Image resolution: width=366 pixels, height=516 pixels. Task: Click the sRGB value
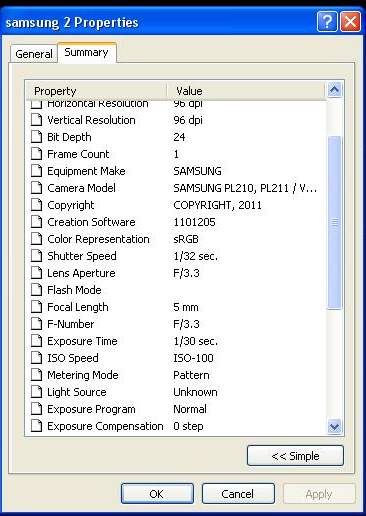tap(186, 239)
